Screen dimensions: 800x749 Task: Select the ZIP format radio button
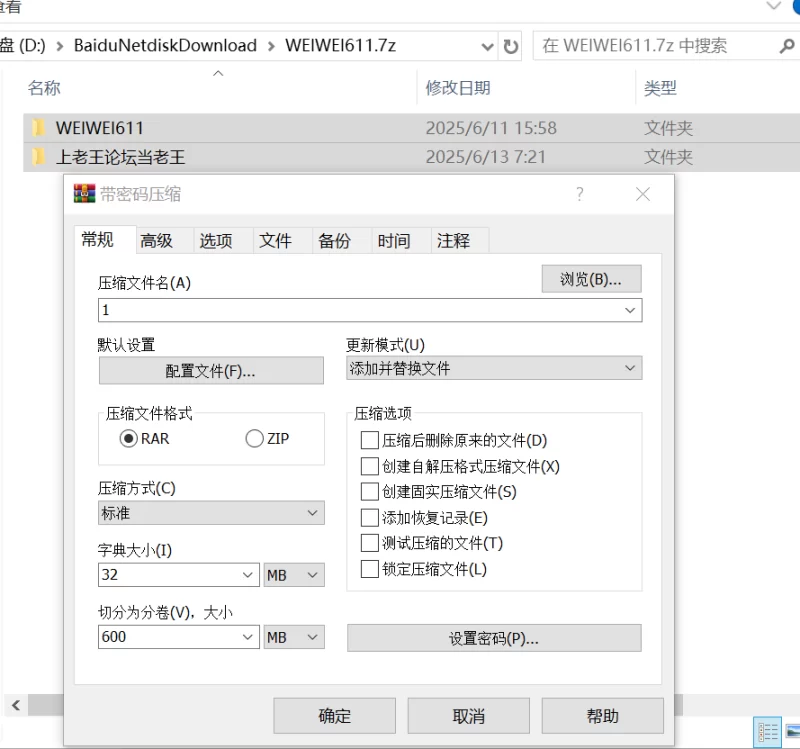pyautogui.click(x=254, y=438)
